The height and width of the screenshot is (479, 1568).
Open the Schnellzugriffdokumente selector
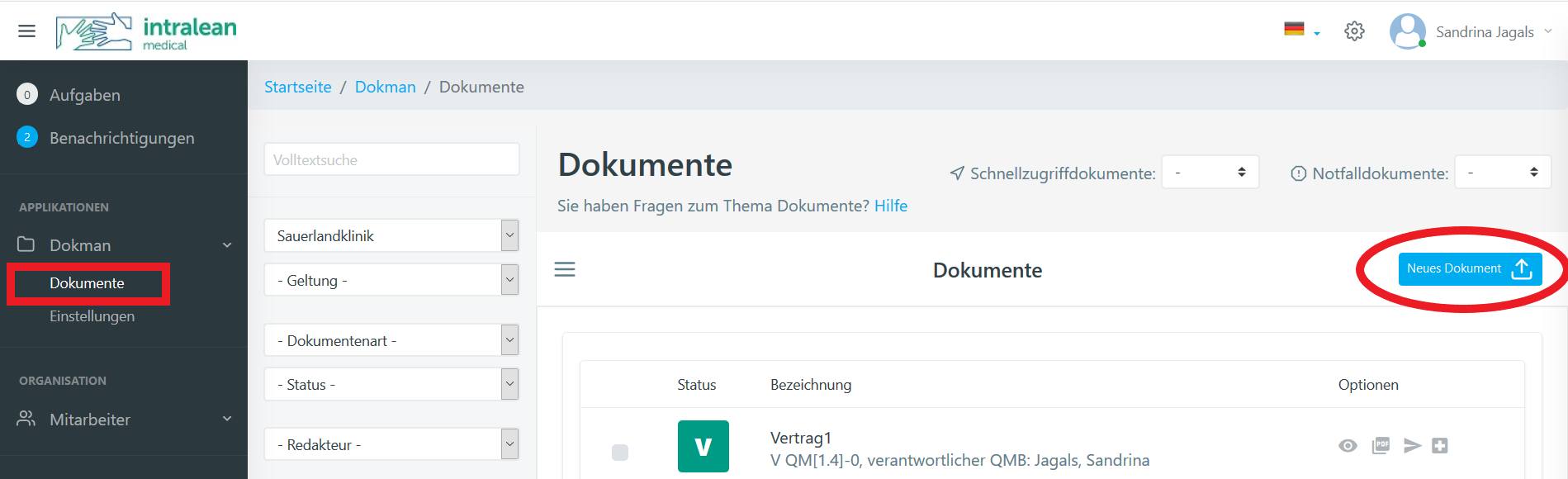pyautogui.click(x=1210, y=173)
